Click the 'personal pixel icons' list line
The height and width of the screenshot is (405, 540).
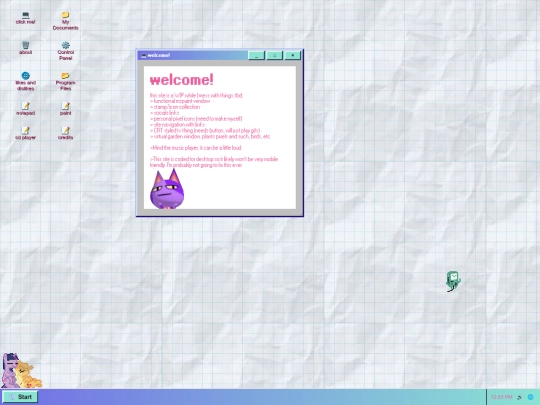point(196,119)
